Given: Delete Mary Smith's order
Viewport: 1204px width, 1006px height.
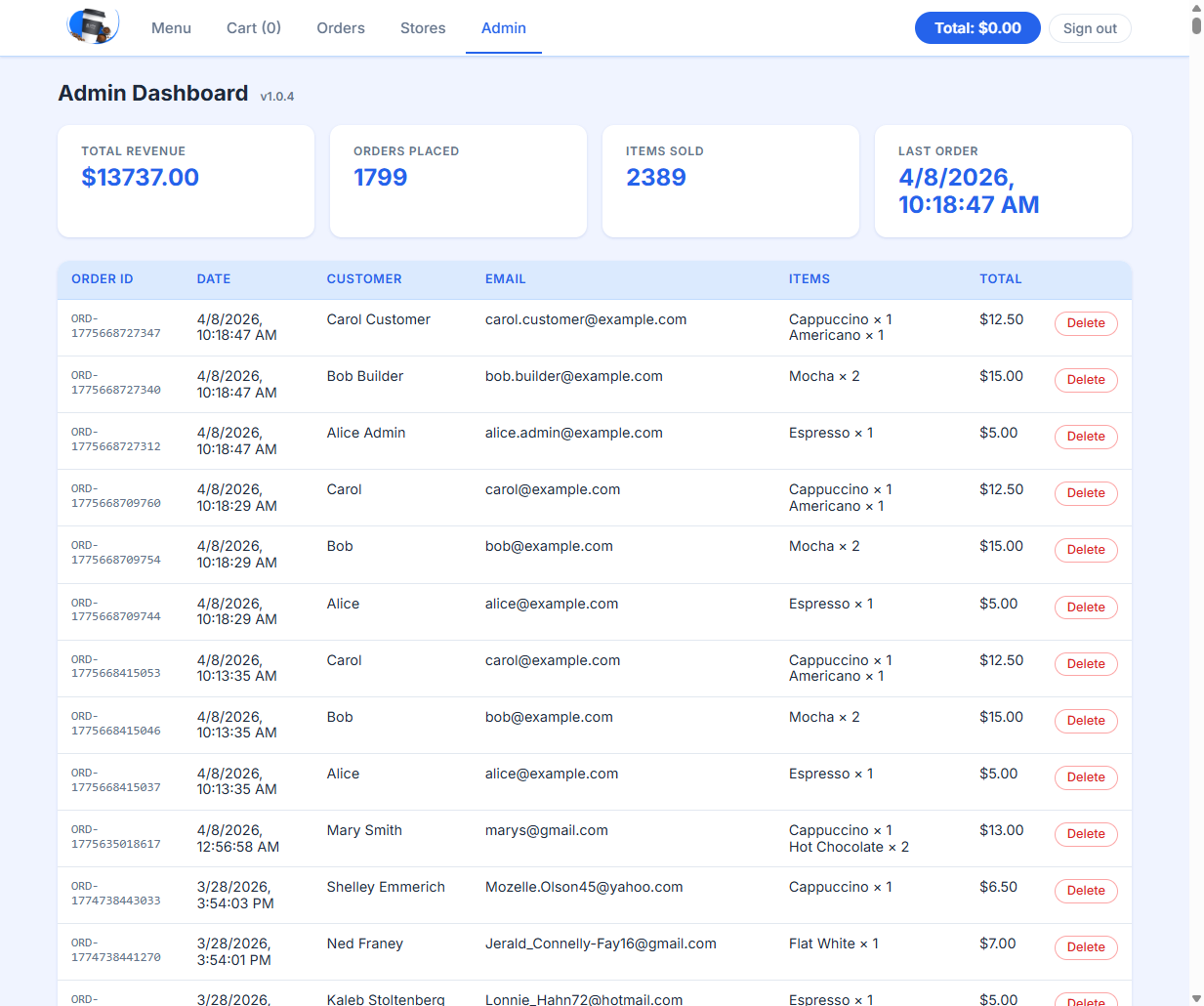Looking at the screenshot, I should pyautogui.click(x=1086, y=834).
